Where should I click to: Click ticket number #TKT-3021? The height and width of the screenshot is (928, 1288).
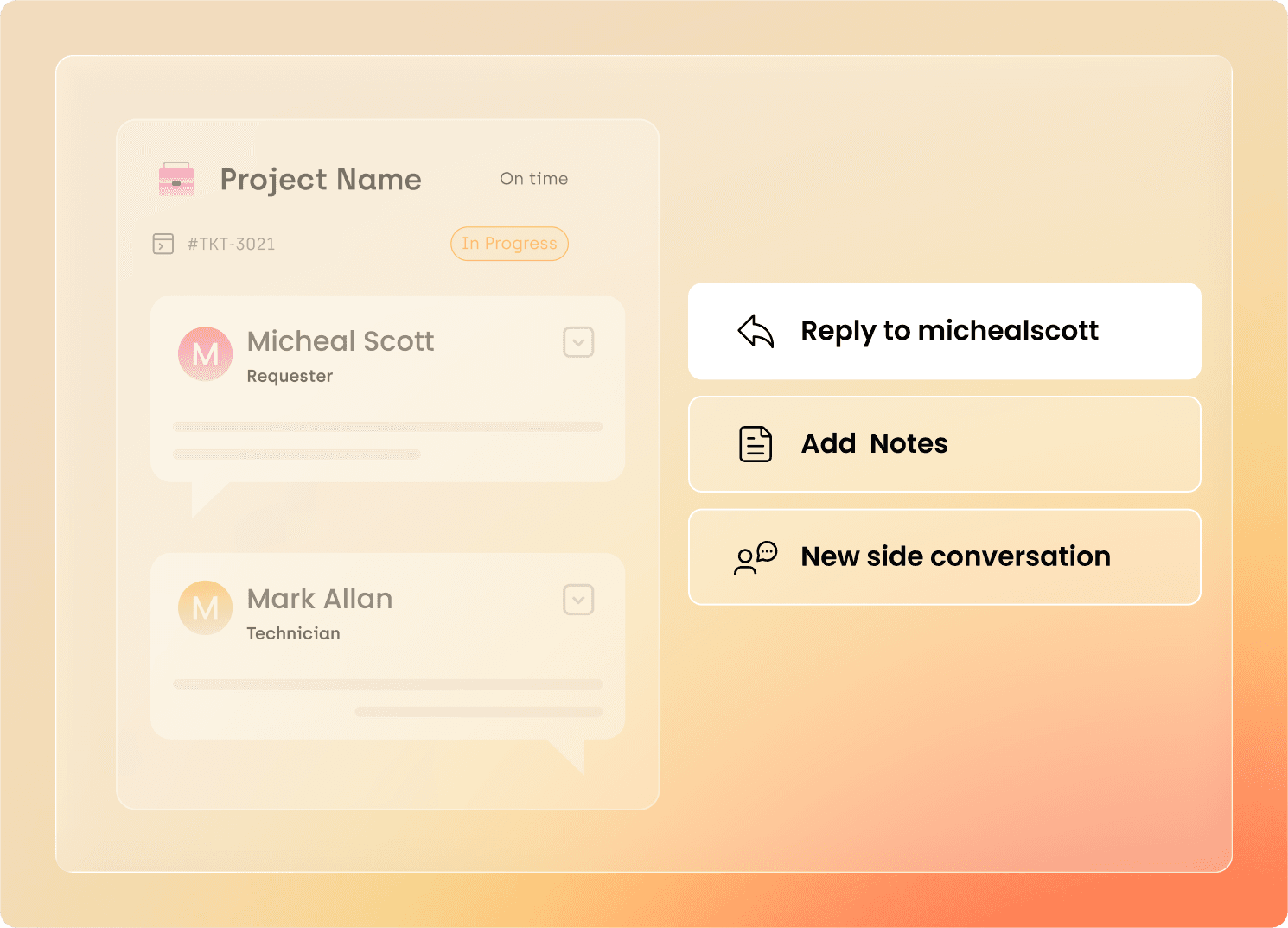coord(232,245)
